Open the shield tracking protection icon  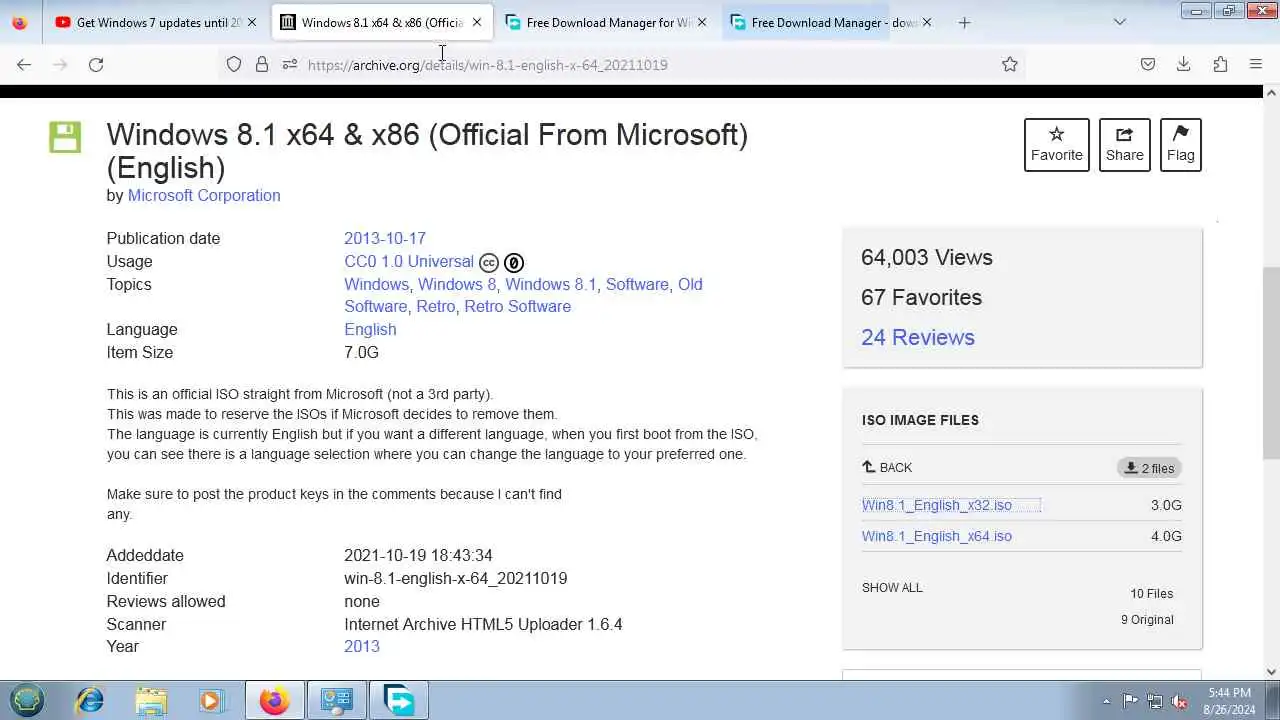(234, 64)
